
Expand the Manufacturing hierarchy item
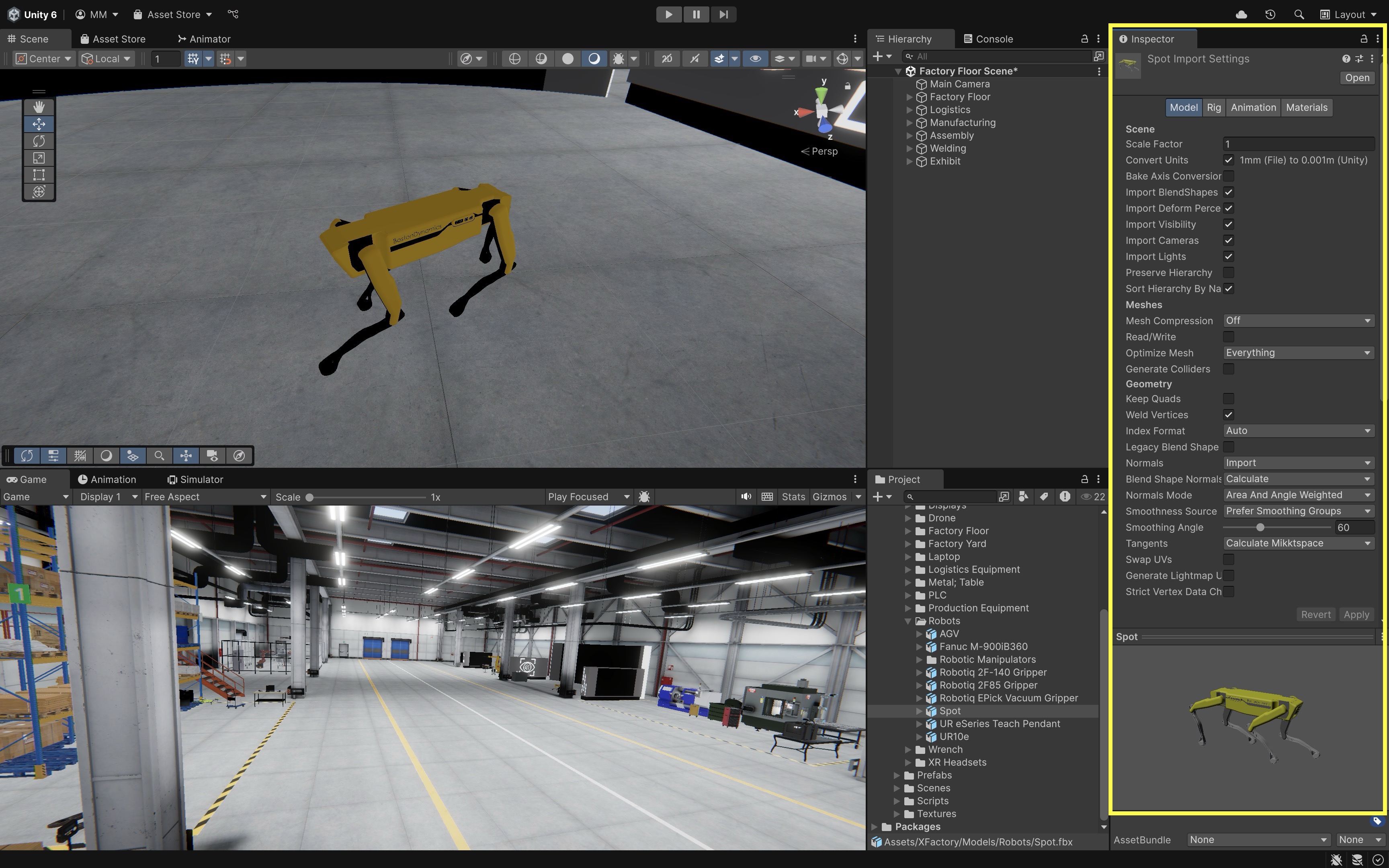(x=909, y=123)
